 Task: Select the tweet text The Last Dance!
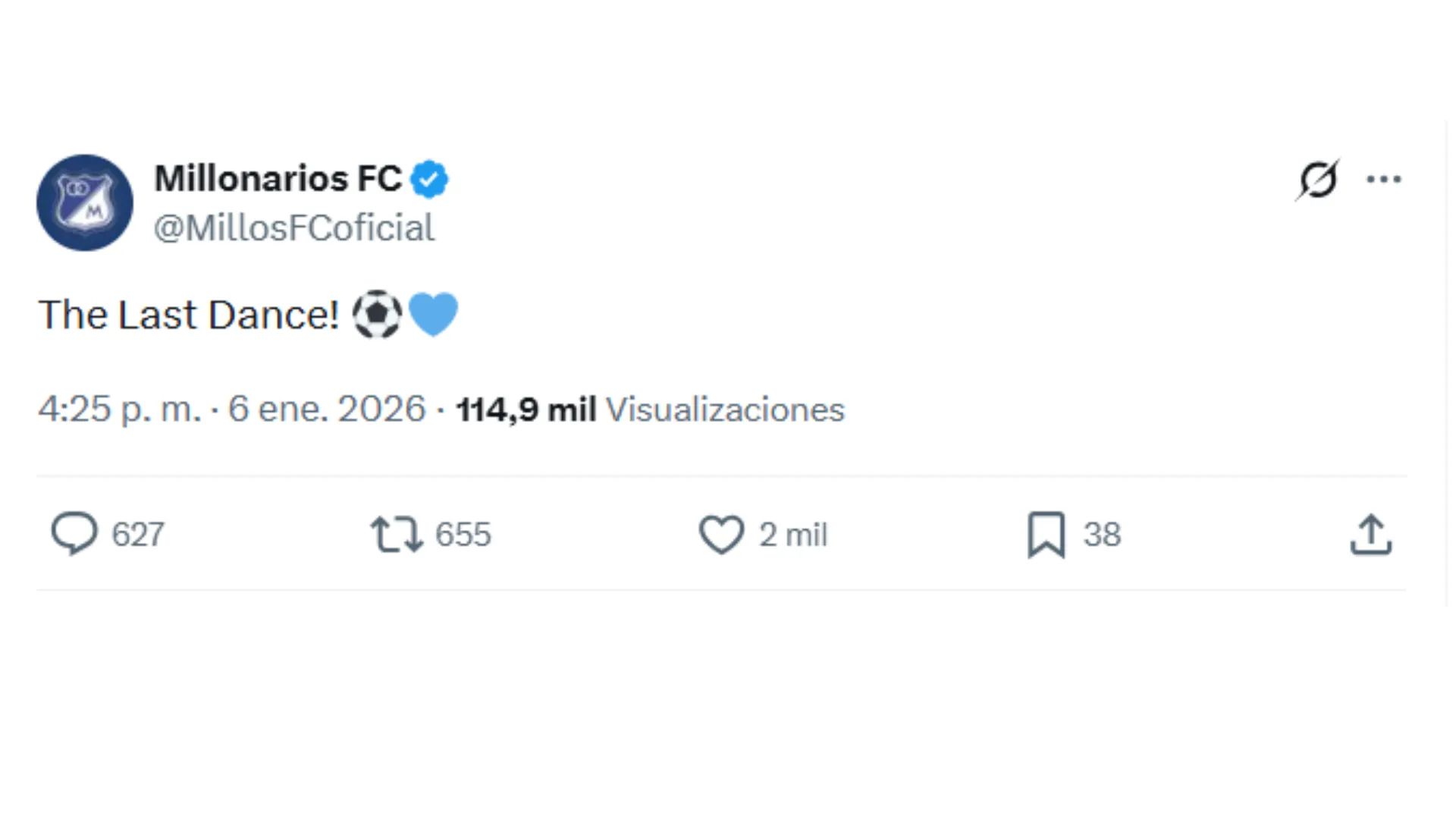(189, 314)
